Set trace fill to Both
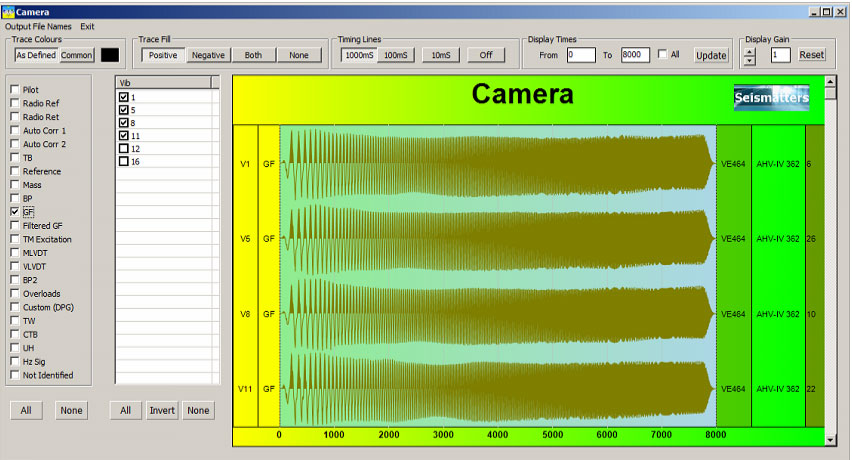This screenshot has height=460, width=852. [253, 55]
